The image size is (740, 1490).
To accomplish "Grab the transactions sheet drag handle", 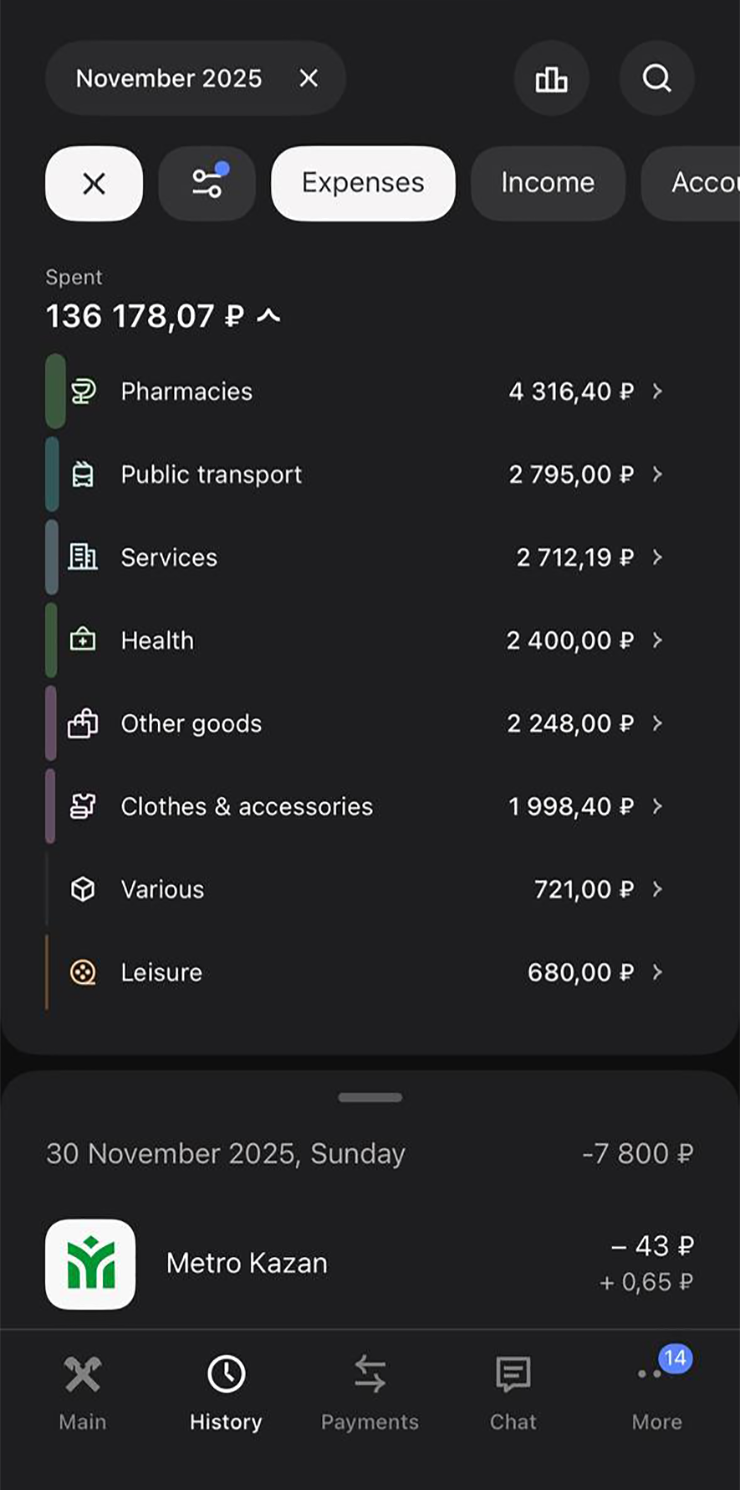I will (370, 1097).
